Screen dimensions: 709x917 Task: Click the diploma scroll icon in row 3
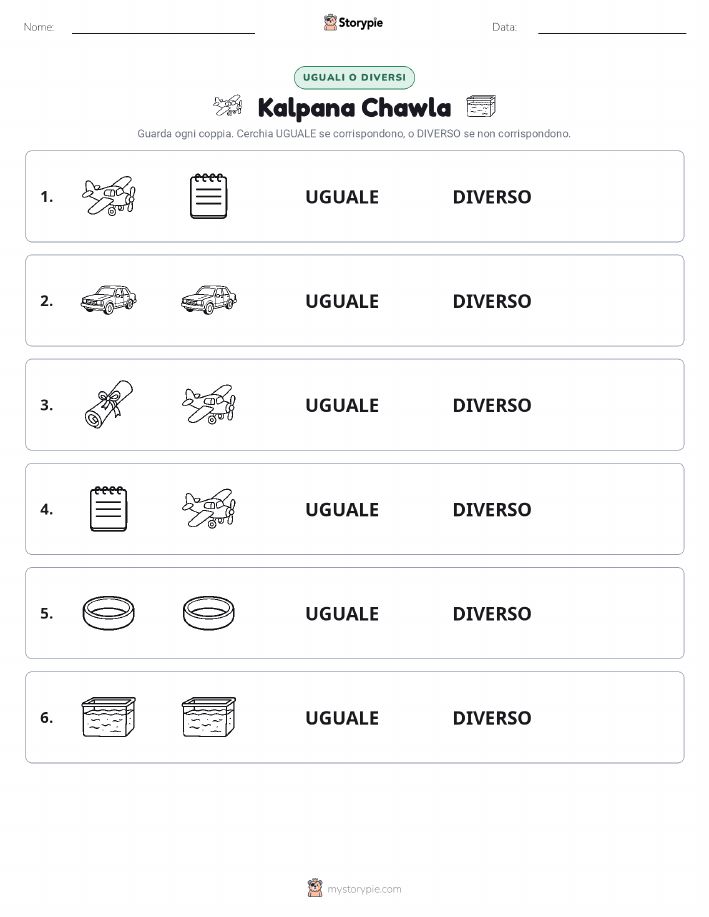tap(109, 404)
